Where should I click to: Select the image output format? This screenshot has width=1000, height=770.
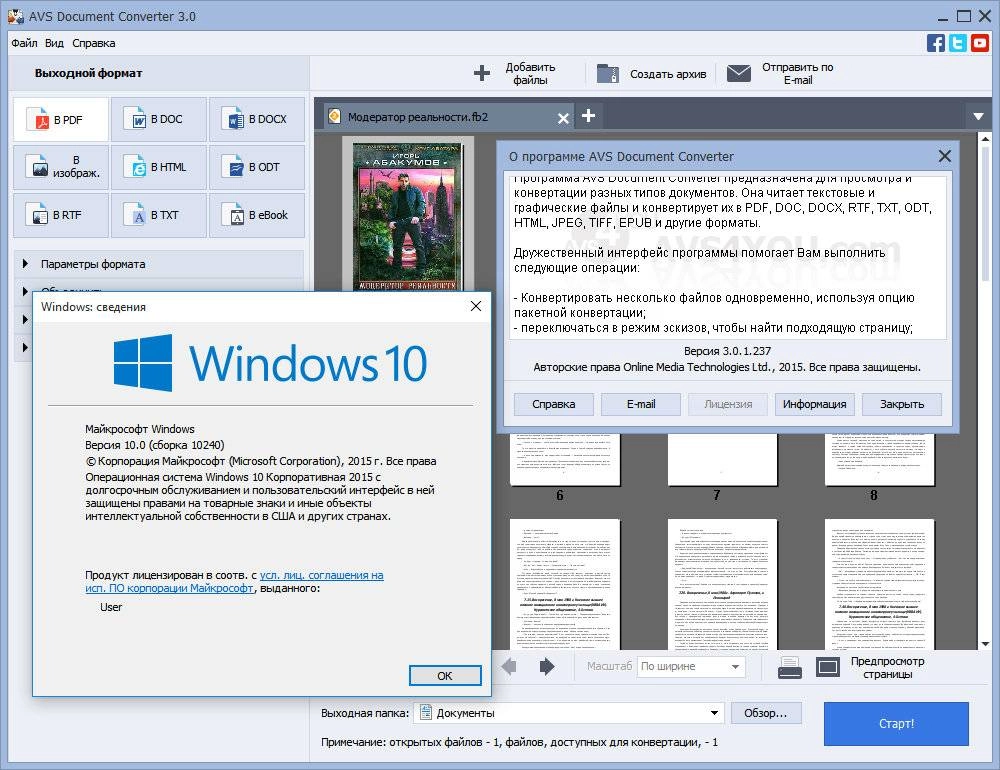click(x=61, y=167)
